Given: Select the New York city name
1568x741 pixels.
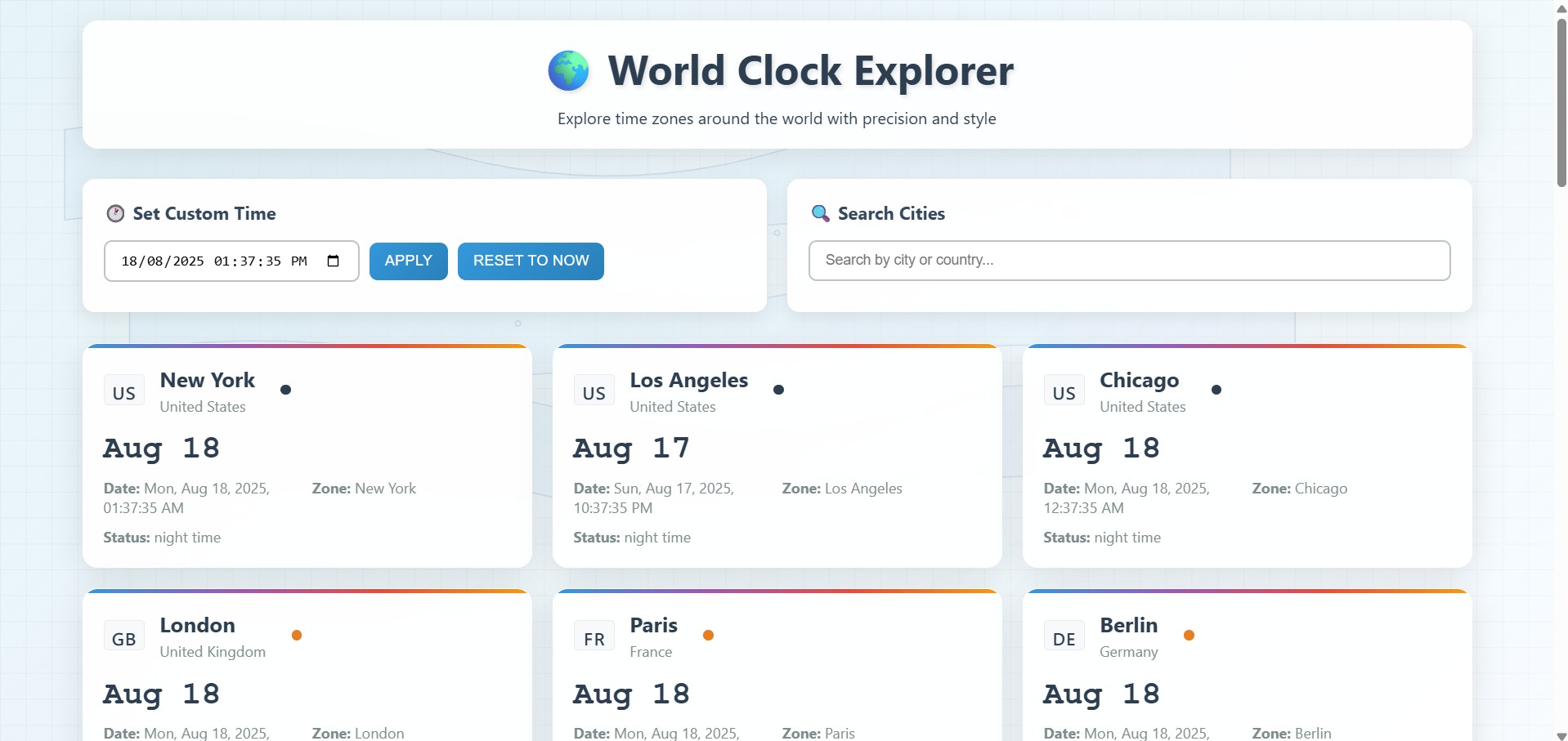Looking at the screenshot, I should (208, 380).
